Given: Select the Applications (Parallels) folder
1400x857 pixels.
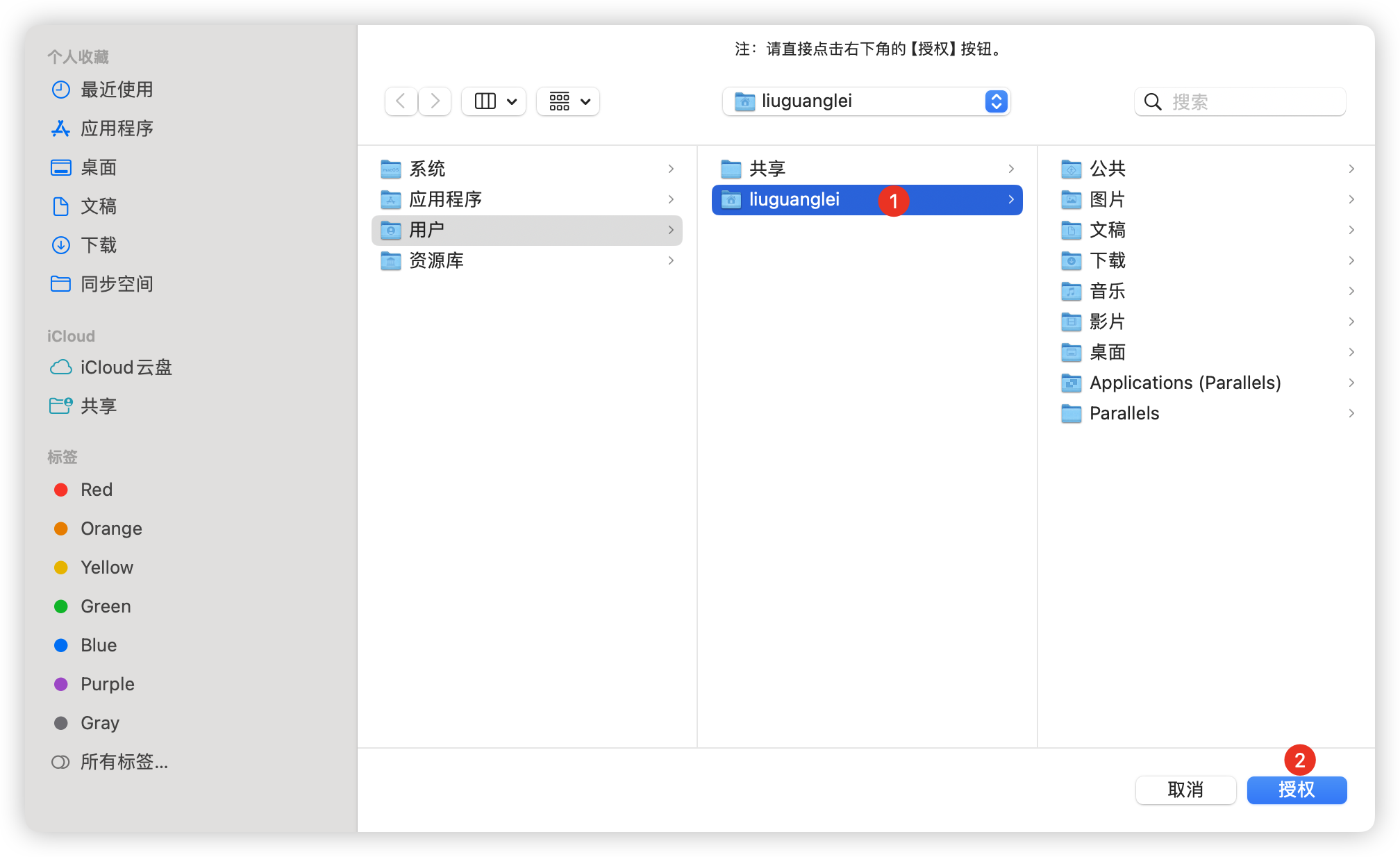Looking at the screenshot, I should tap(1185, 383).
